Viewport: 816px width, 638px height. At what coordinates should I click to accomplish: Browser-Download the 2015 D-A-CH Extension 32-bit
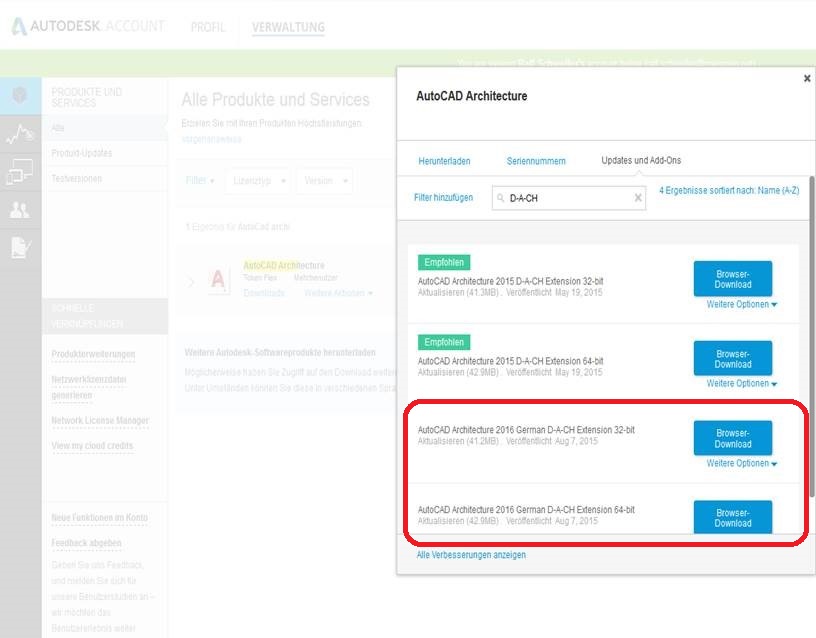(733, 279)
